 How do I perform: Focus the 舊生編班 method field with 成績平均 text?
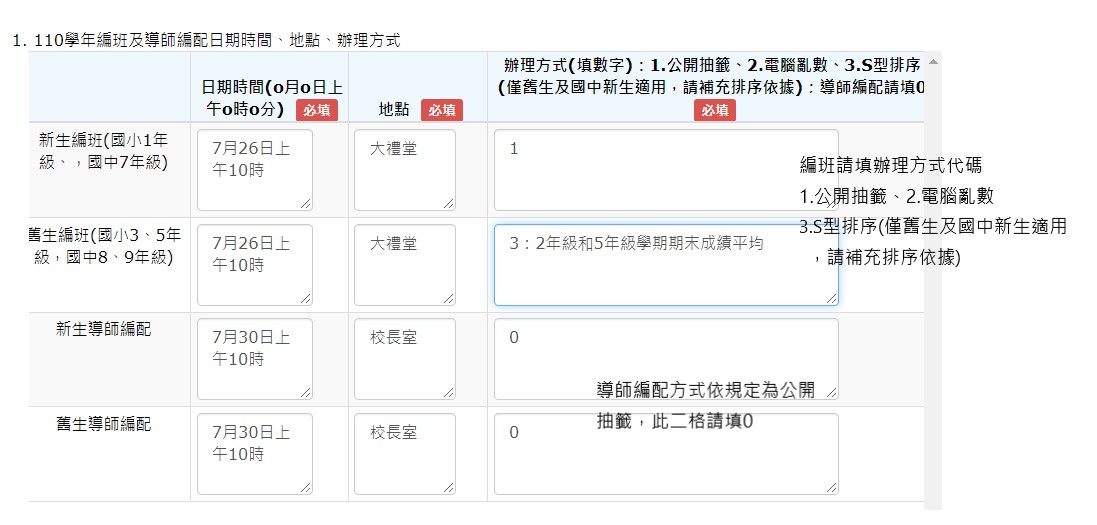click(665, 264)
